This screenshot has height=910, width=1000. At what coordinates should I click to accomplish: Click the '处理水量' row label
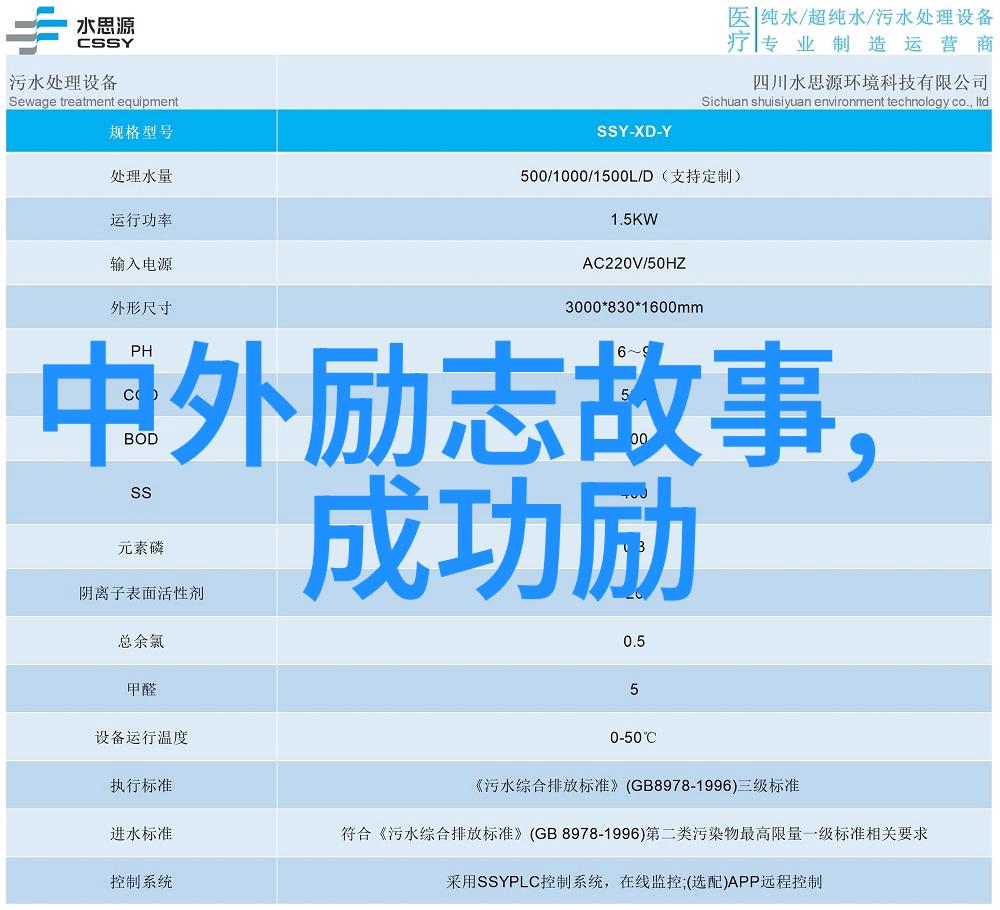click(x=141, y=176)
